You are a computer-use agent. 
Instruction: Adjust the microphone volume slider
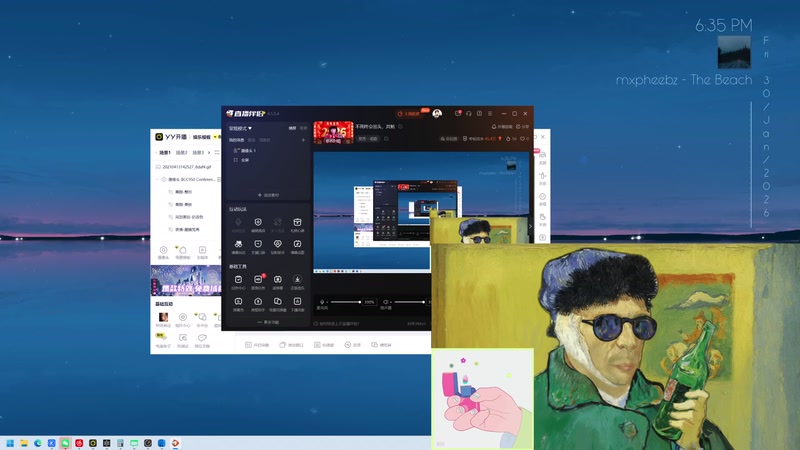tap(345, 302)
